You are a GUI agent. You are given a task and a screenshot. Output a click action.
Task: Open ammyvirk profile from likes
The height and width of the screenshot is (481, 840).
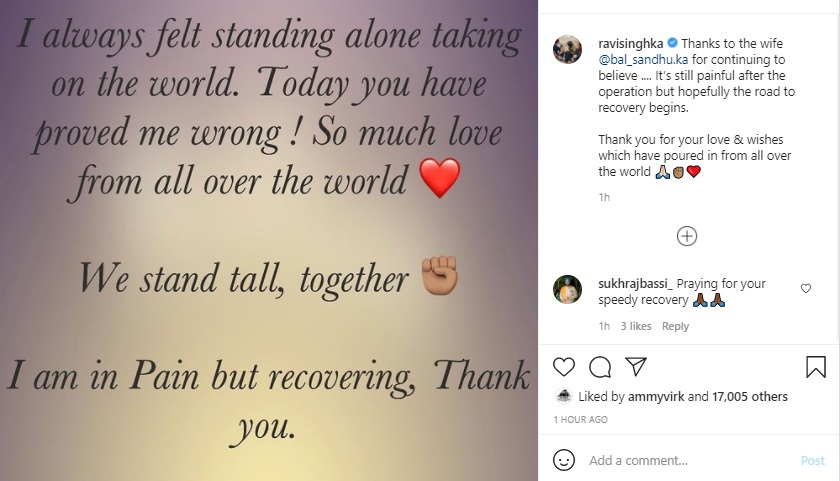pyautogui.click(x=661, y=397)
